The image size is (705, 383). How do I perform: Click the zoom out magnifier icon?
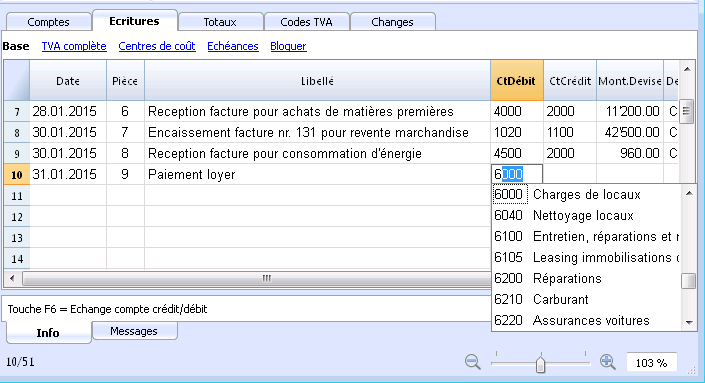473,361
